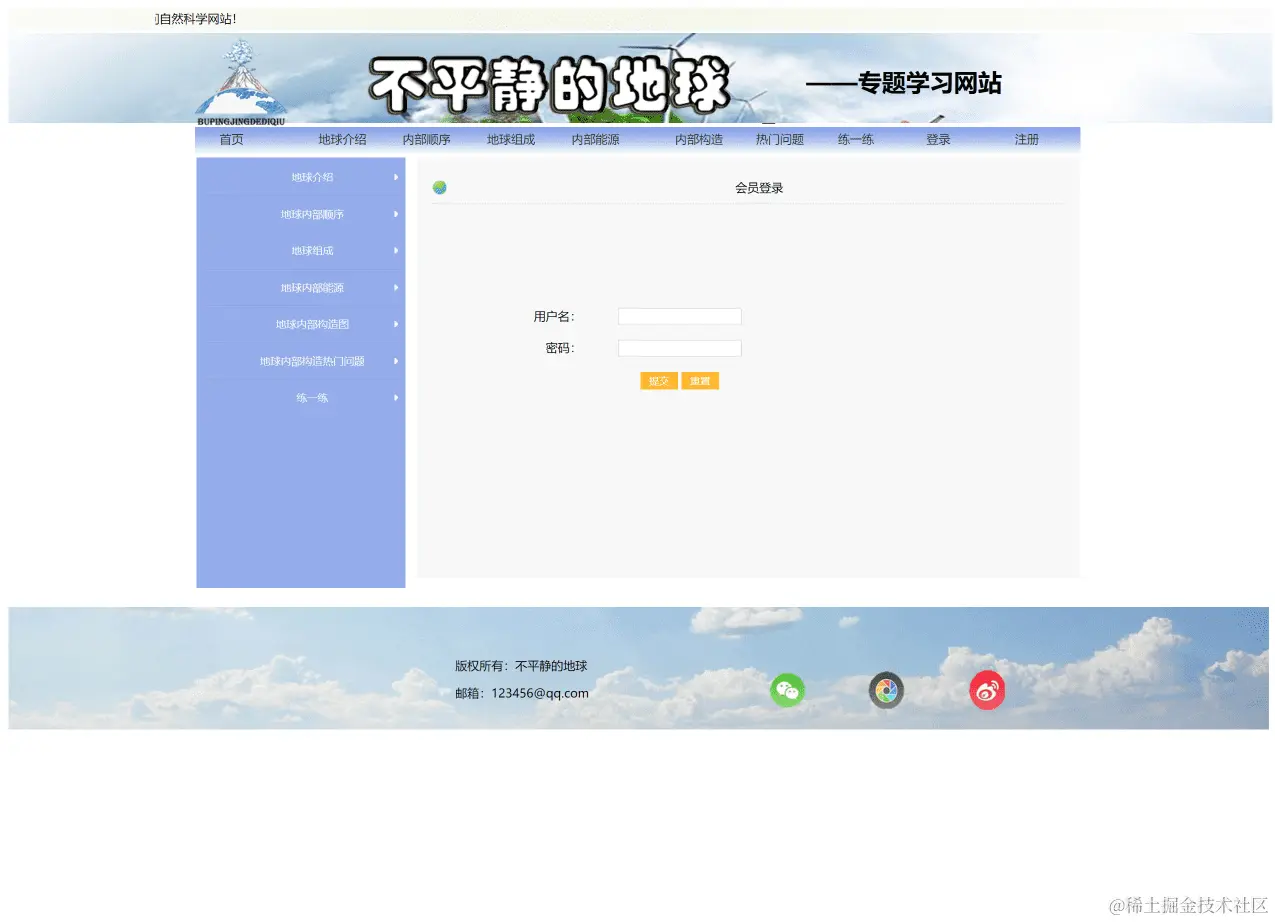Screen dimensions: 1275x922
Task: Click the 不平静的地球 banner artwork
Action: pyautogui.click(x=550, y=78)
